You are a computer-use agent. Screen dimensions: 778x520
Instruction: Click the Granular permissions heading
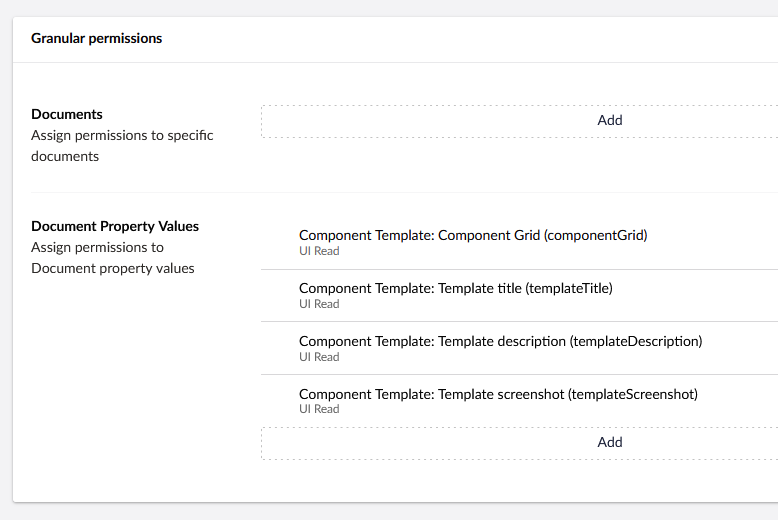(96, 39)
